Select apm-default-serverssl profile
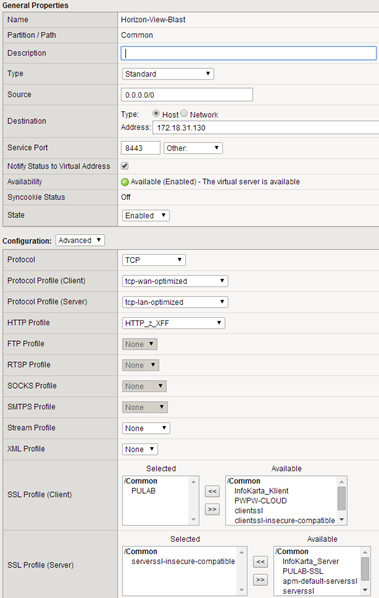This screenshot has height=598, width=379. pyautogui.click(x=320, y=581)
